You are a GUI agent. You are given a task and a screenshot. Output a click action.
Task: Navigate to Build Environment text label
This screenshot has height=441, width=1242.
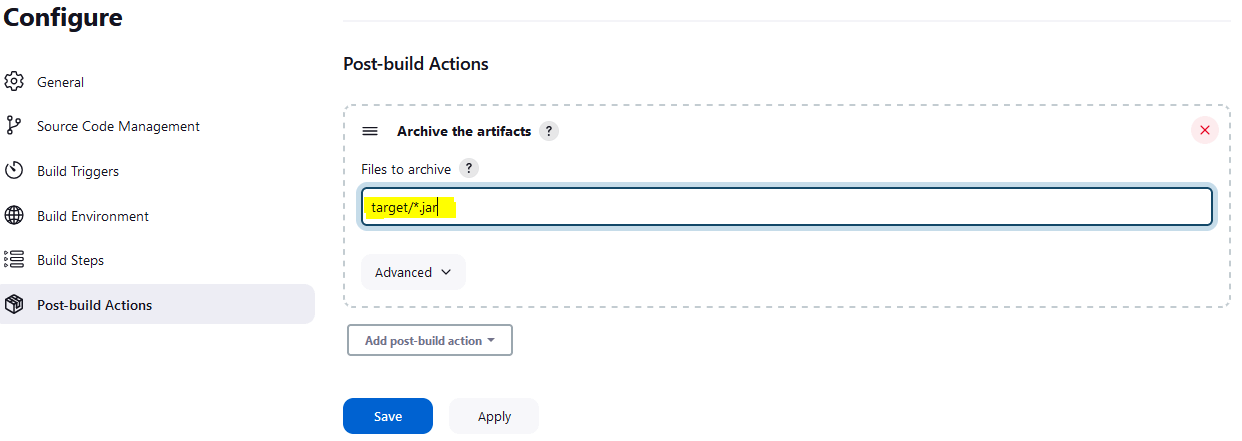[93, 216]
